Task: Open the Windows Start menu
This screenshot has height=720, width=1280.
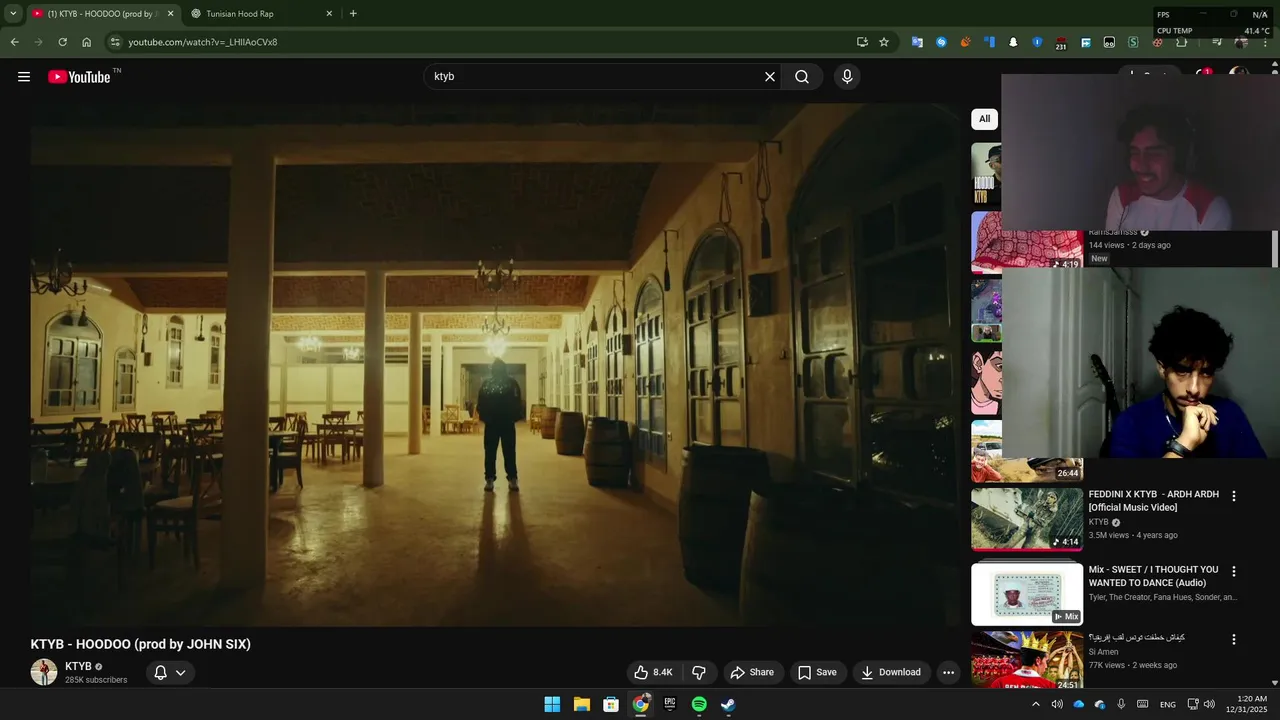Action: [x=552, y=704]
